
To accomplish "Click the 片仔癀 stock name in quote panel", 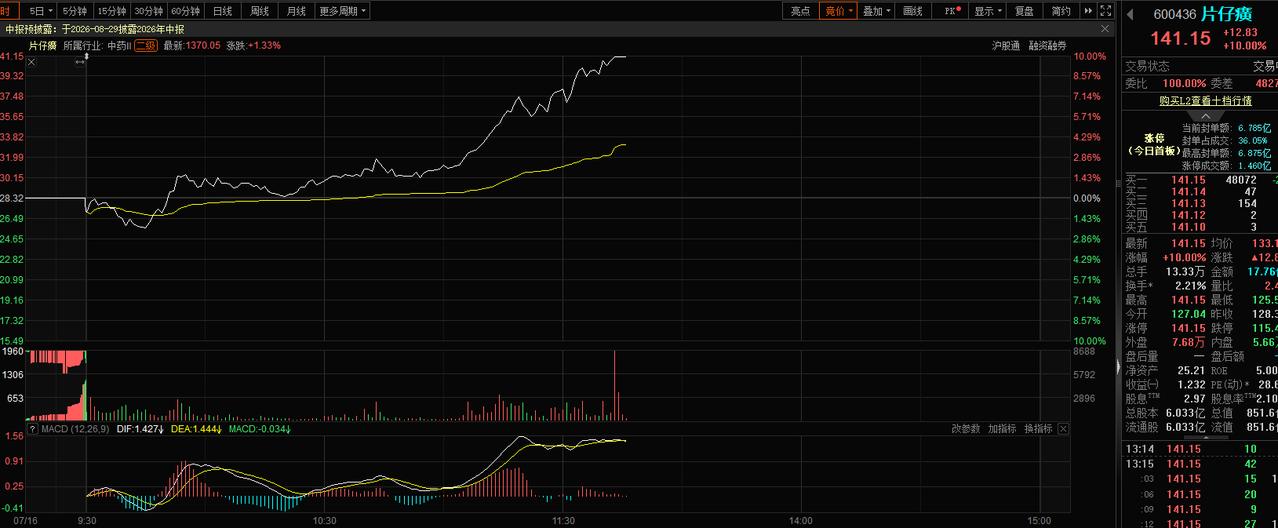I will coord(1225,15).
